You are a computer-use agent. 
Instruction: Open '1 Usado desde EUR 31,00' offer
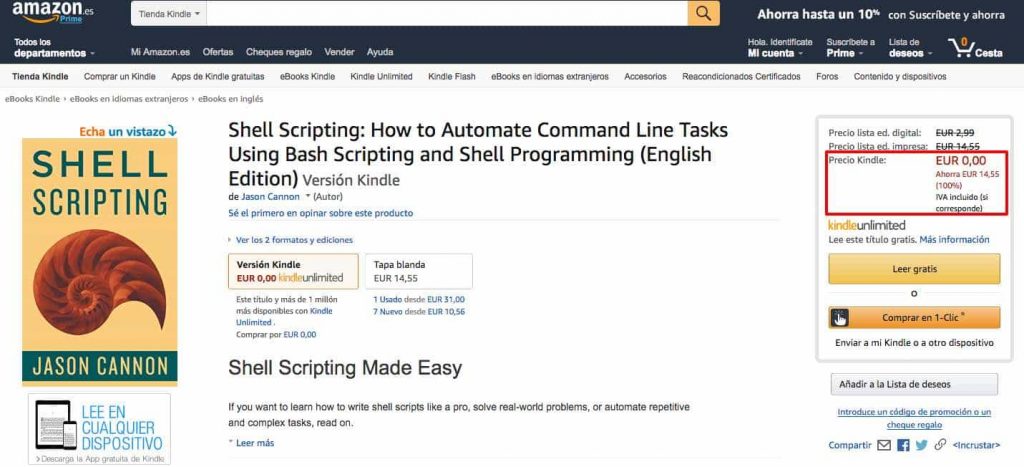(419, 300)
